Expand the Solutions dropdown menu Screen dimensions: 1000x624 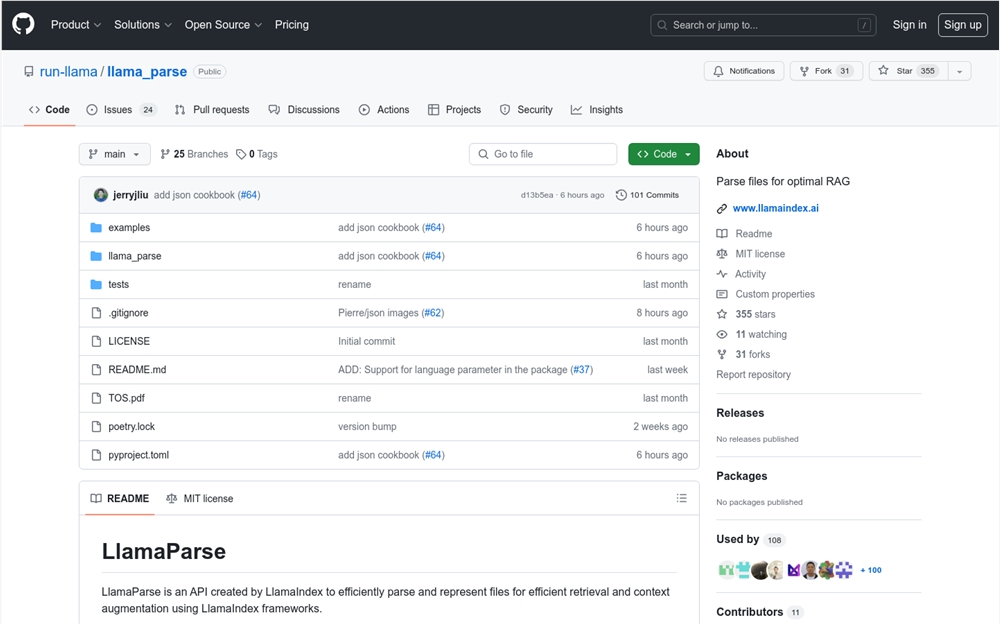coord(143,25)
